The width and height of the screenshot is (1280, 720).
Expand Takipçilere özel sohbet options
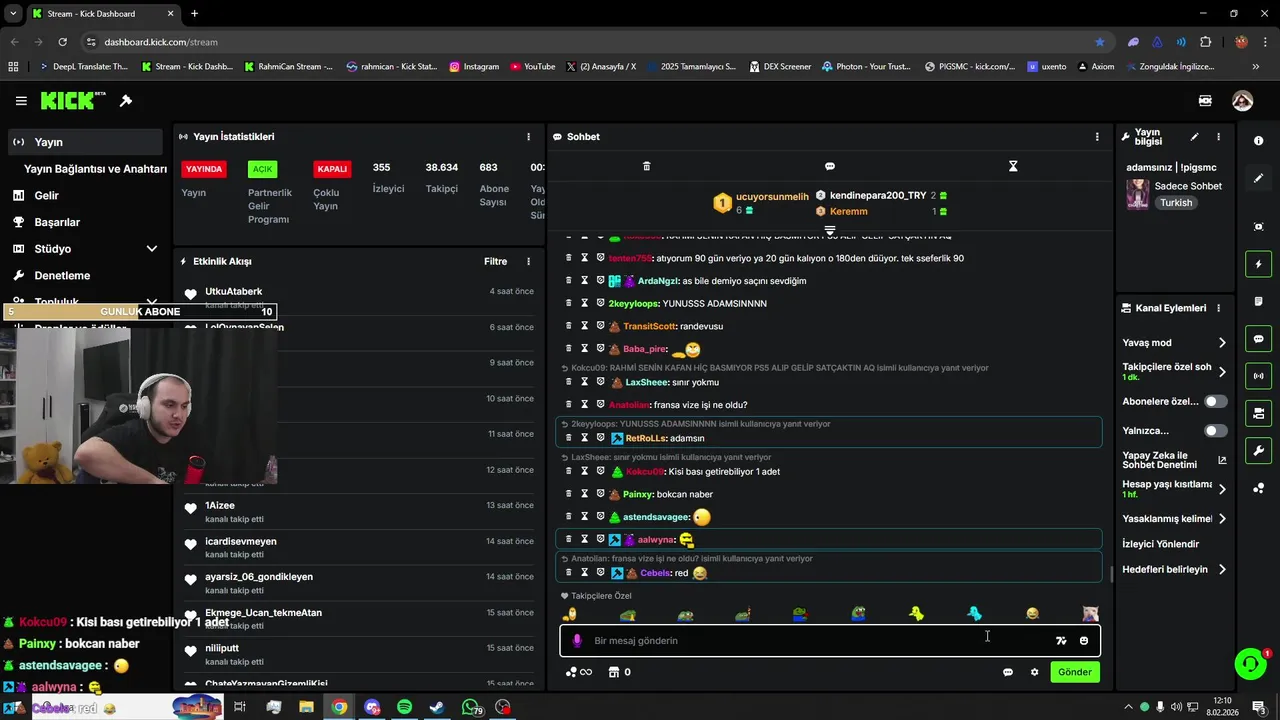tap(1222, 372)
